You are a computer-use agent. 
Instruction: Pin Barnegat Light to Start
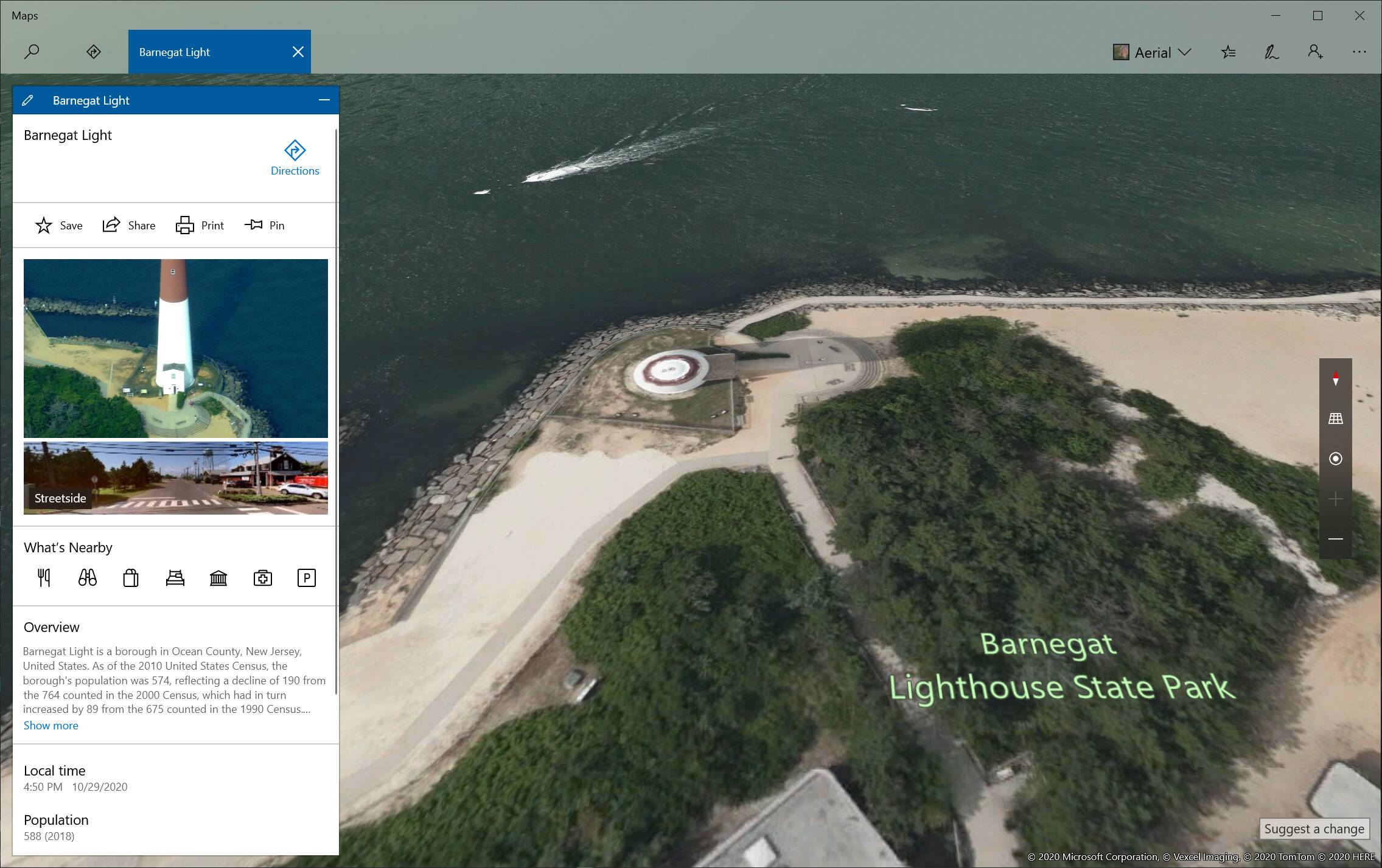[264, 225]
